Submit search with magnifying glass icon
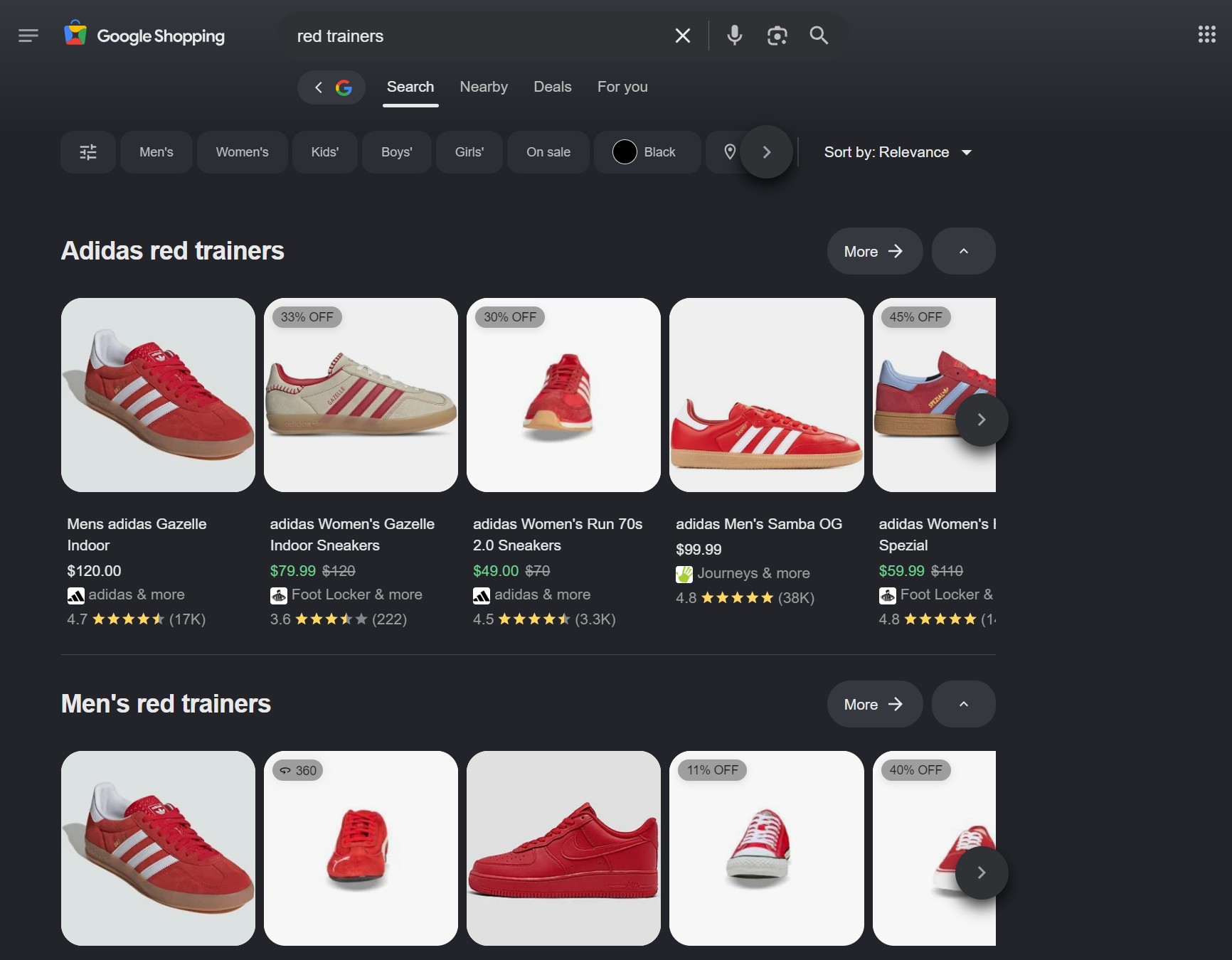Viewport: 1232px width, 960px height. click(819, 36)
